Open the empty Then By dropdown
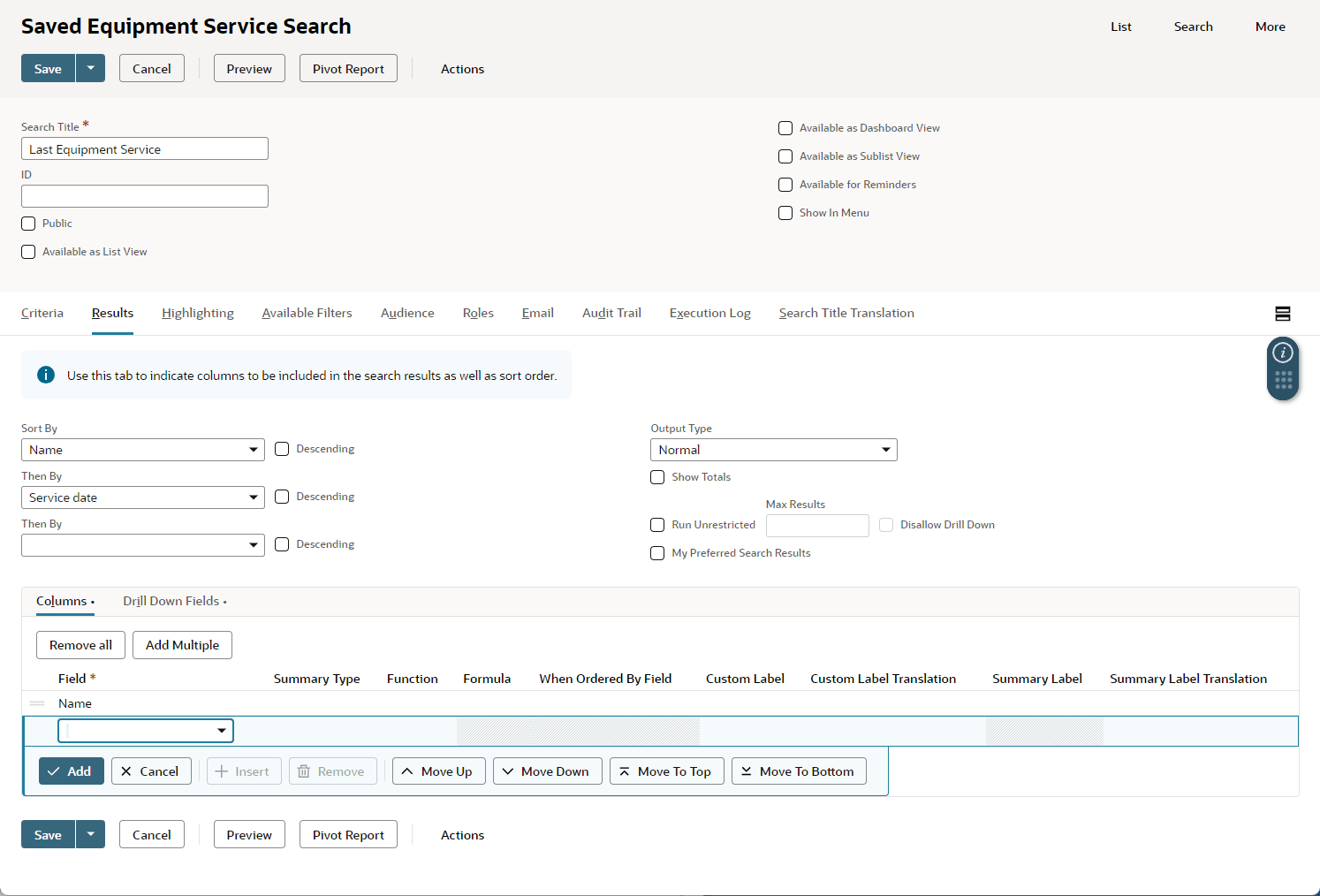 point(143,545)
